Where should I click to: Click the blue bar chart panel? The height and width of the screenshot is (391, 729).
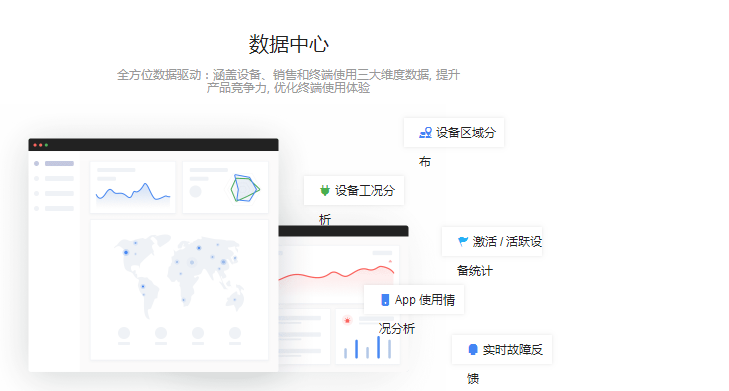pos(367,337)
